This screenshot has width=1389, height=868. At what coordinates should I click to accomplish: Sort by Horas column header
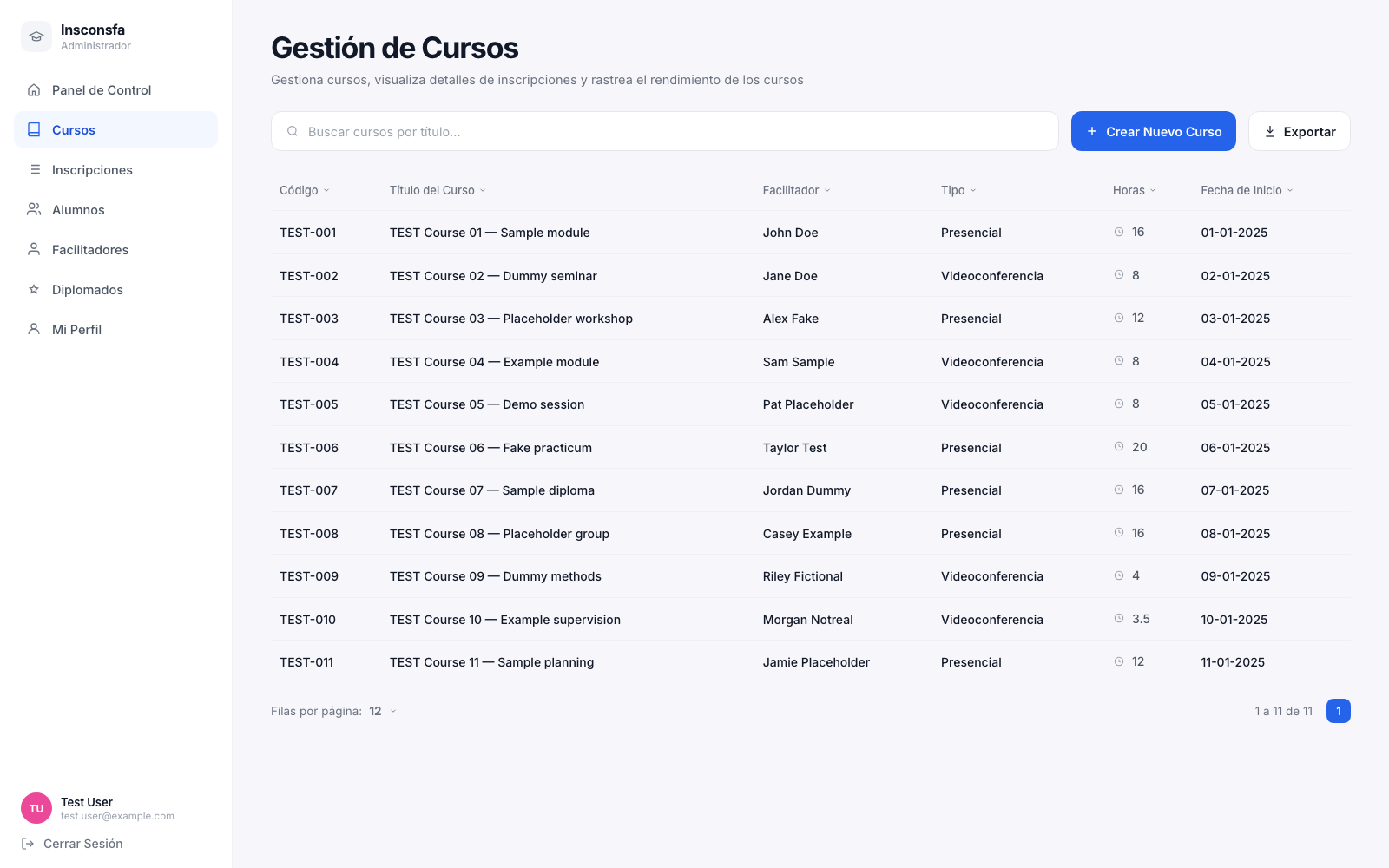coord(1135,190)
